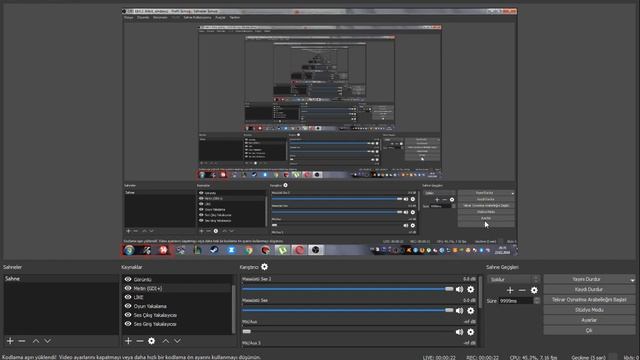The image size is (640, 360).
Task: Remove the selected source in Kaynaklar
Action: [140, 340]
